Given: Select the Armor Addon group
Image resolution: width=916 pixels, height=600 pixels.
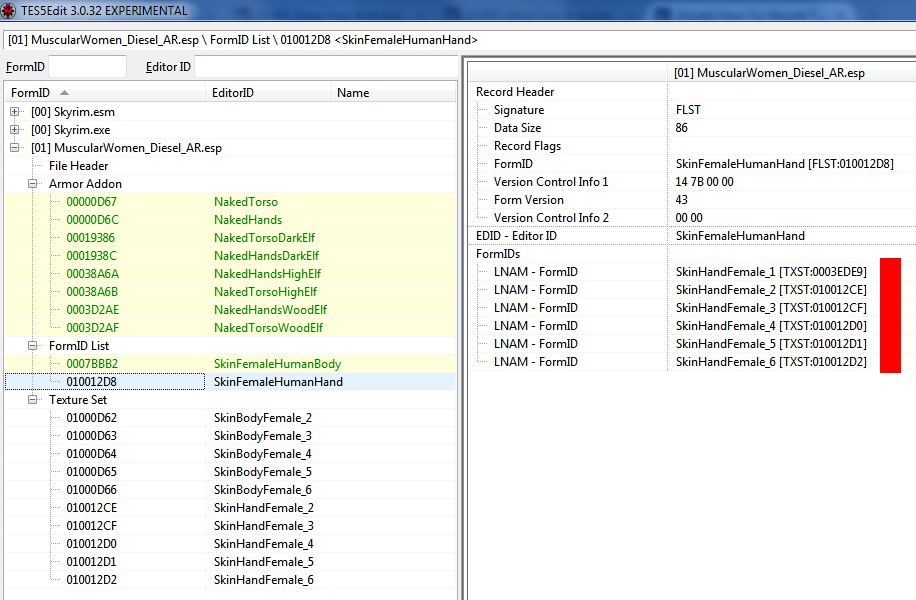Looking at the screenshot, I should [x=85, y=184].
